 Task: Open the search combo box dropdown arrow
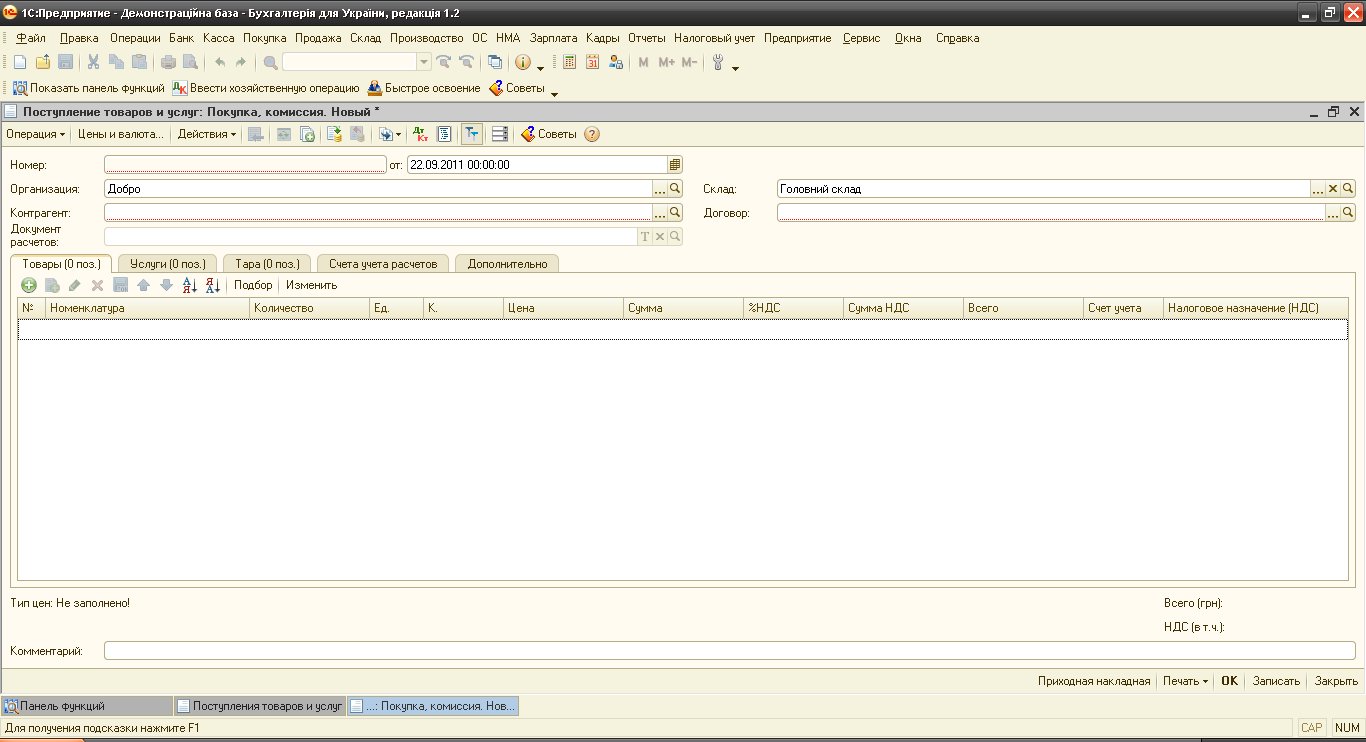424,62
